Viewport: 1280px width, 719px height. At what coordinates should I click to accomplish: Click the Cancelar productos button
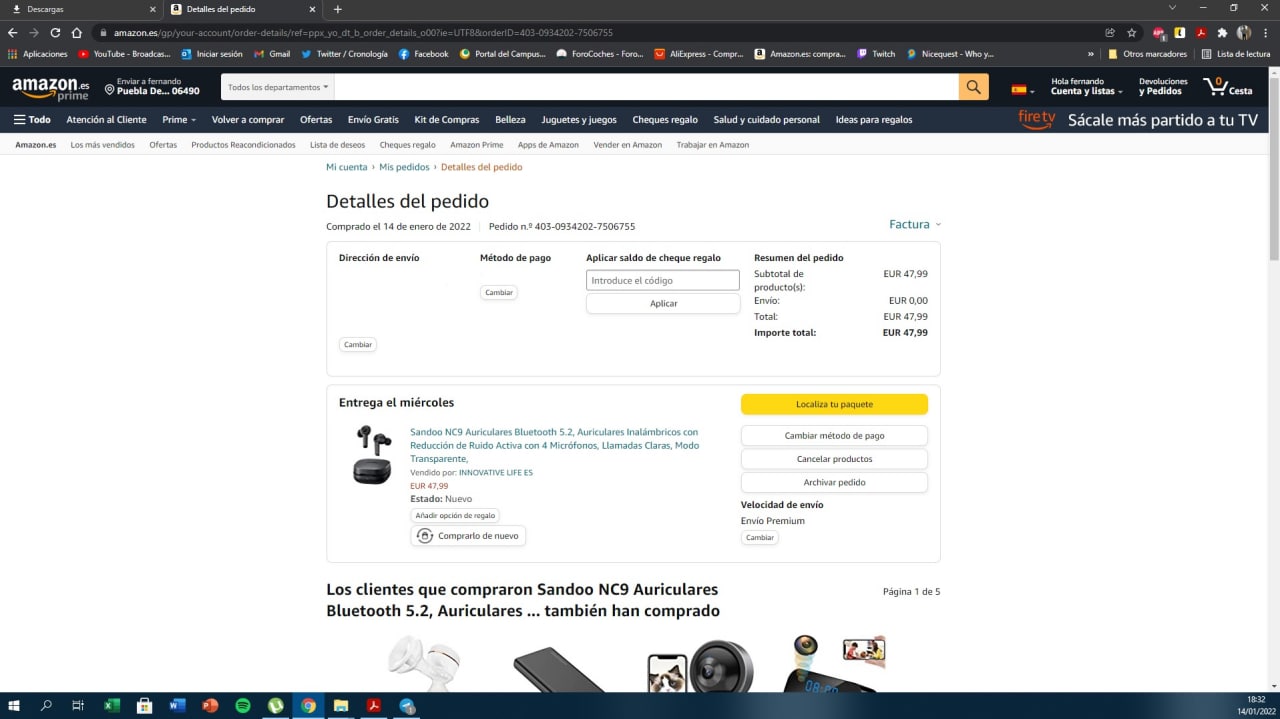[834, 459]
